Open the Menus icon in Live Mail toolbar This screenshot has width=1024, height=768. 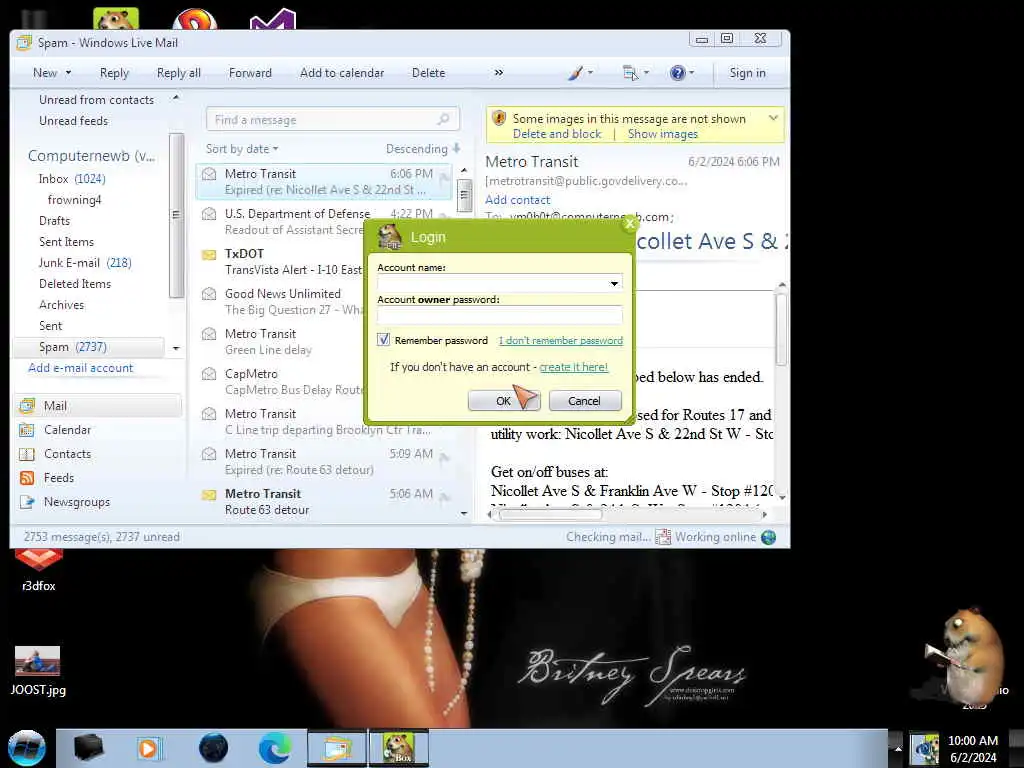630,73
